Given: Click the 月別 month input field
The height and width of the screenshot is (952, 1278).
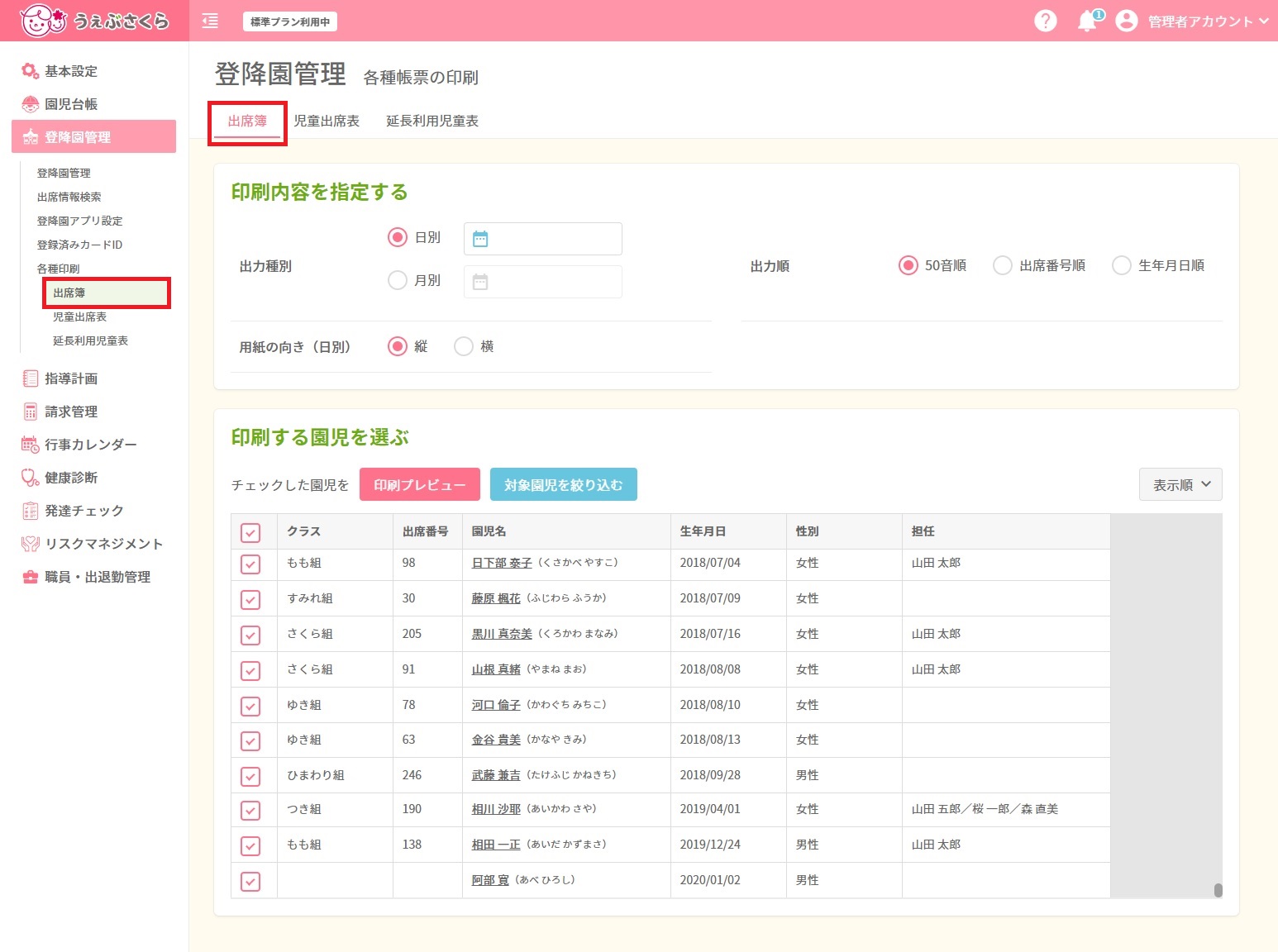Looking at the screenshot, I should [x=543, y=282].
